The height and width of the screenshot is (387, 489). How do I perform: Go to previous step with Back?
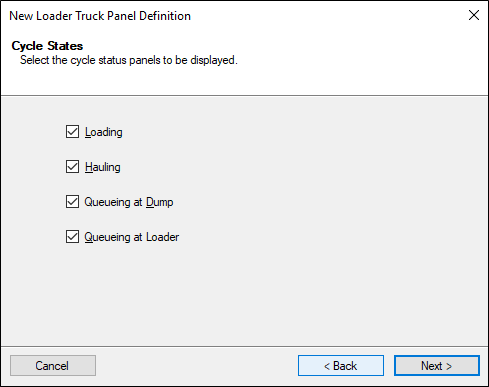pos(341,366)
